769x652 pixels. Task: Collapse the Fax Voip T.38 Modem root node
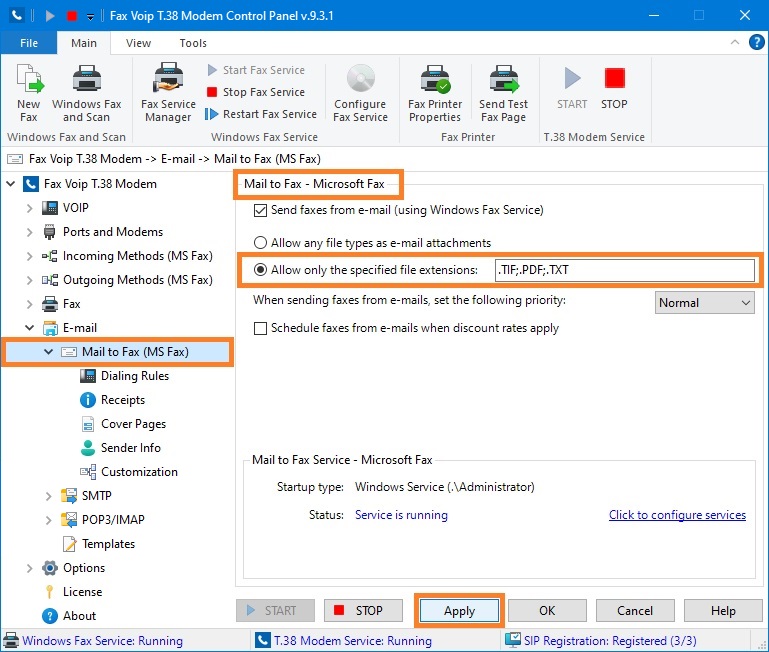coord(10,184)
